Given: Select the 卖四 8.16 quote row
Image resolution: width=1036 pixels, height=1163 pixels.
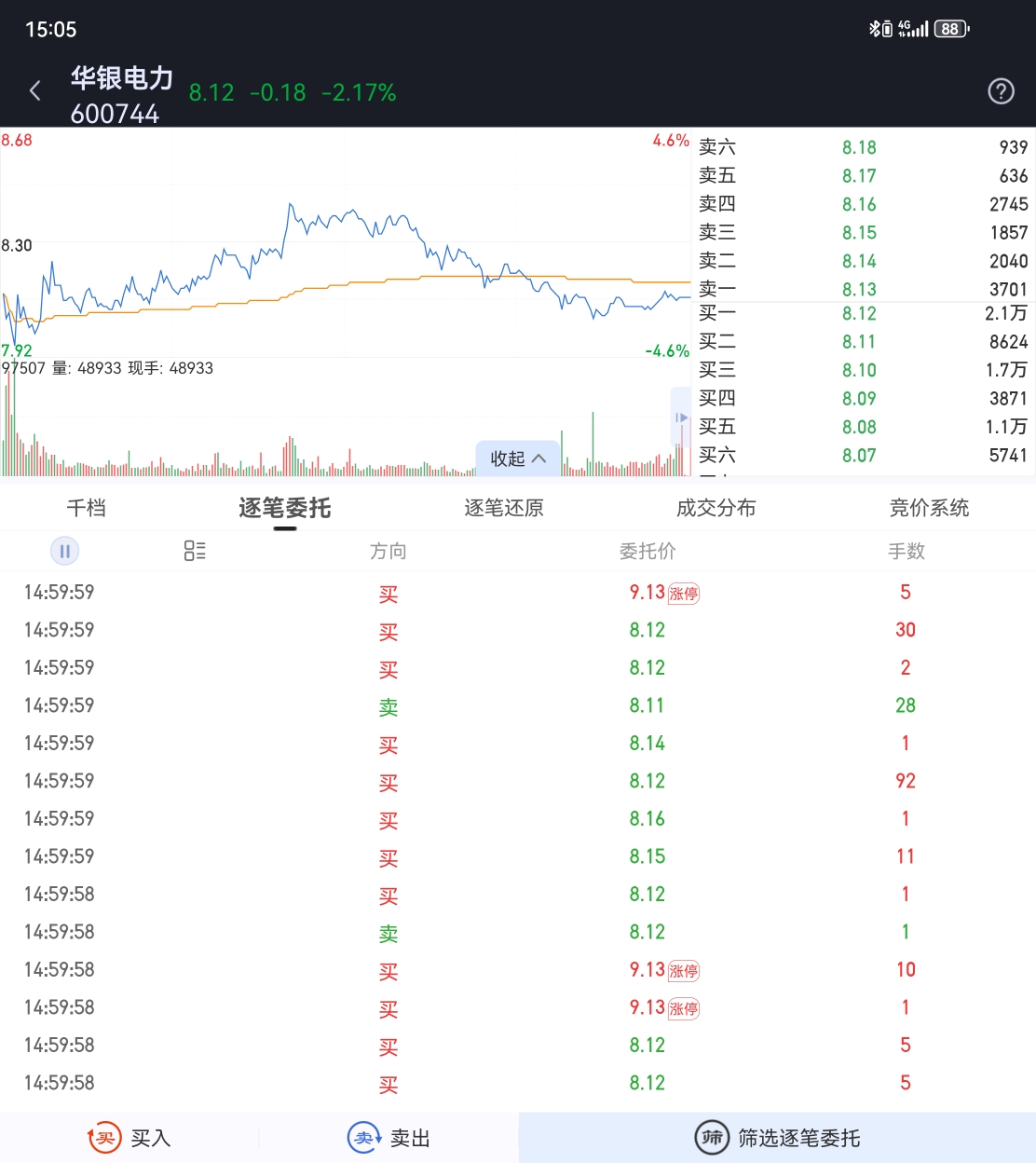Looking at the screenshot, I should tap(864, 204).
